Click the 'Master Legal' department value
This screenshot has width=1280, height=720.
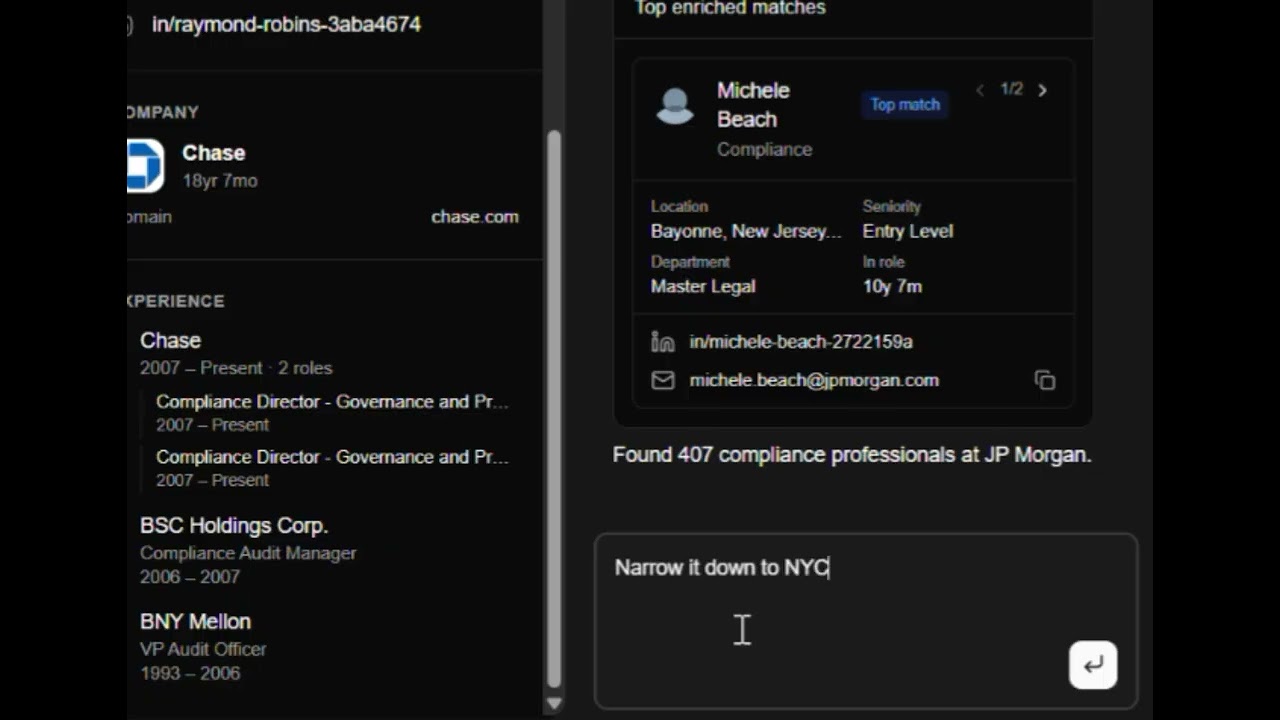point(703,286)
